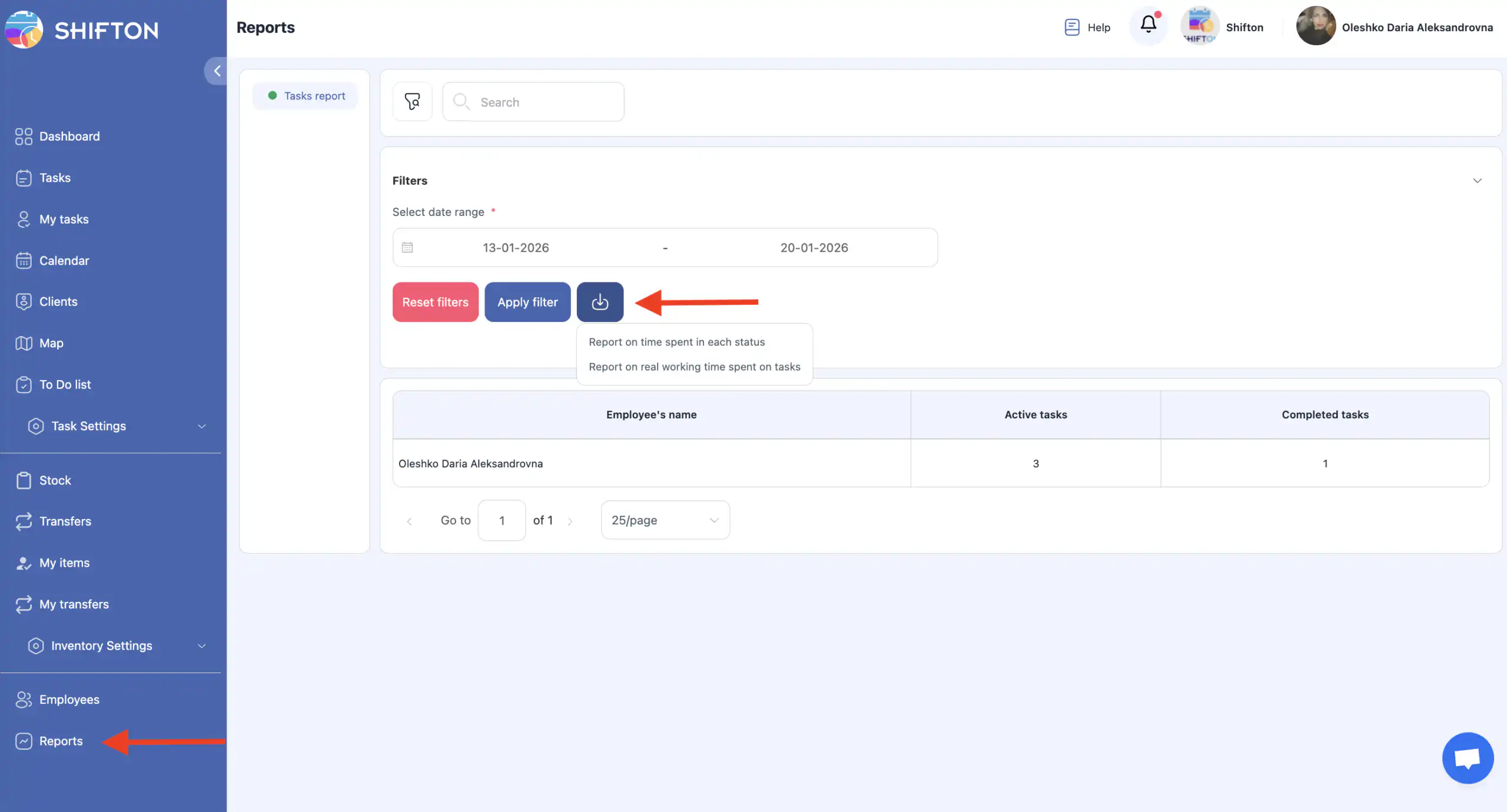Screen dimensions: 1507x812
Task: Select Report on time spent in each status
Action: point(676,342)
